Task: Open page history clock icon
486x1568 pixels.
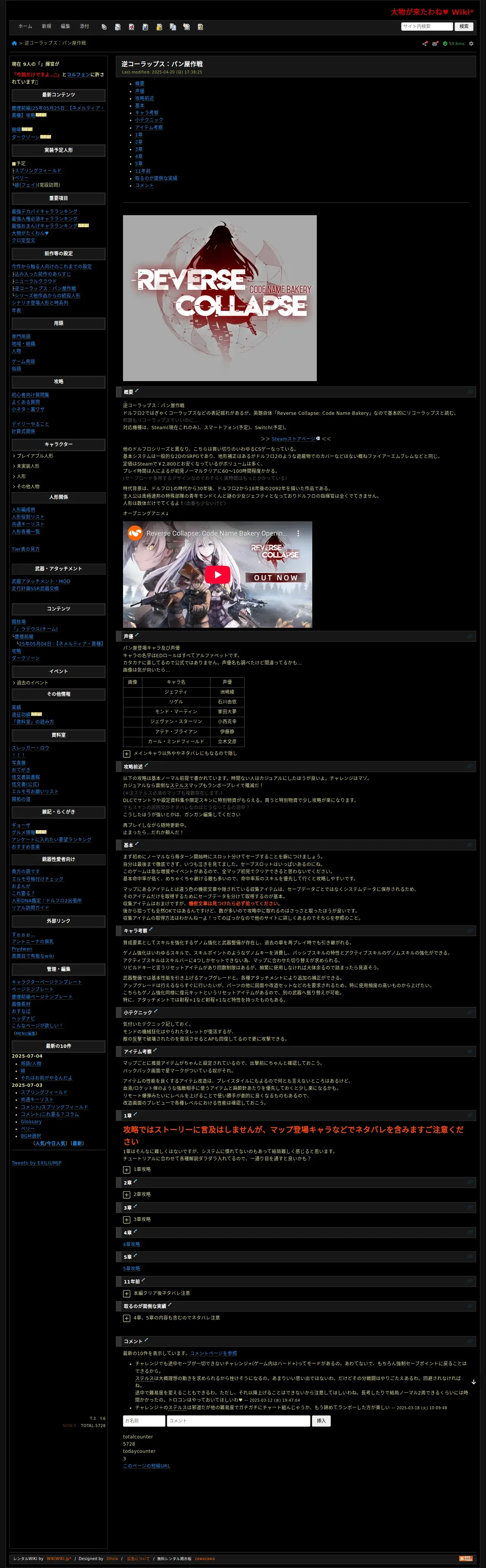Action: tap(117, 27)
